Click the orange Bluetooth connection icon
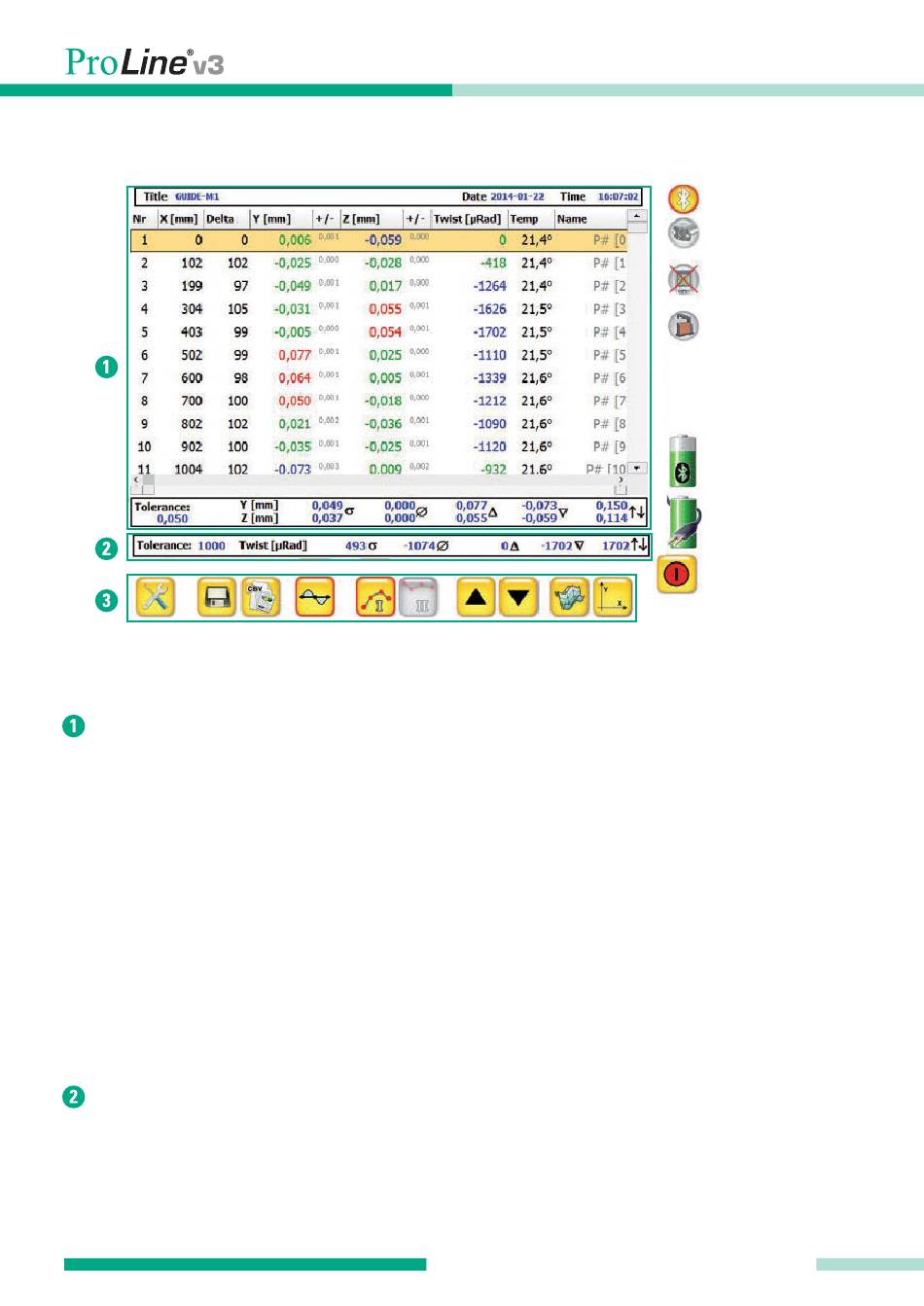 (x=684, y=199)
